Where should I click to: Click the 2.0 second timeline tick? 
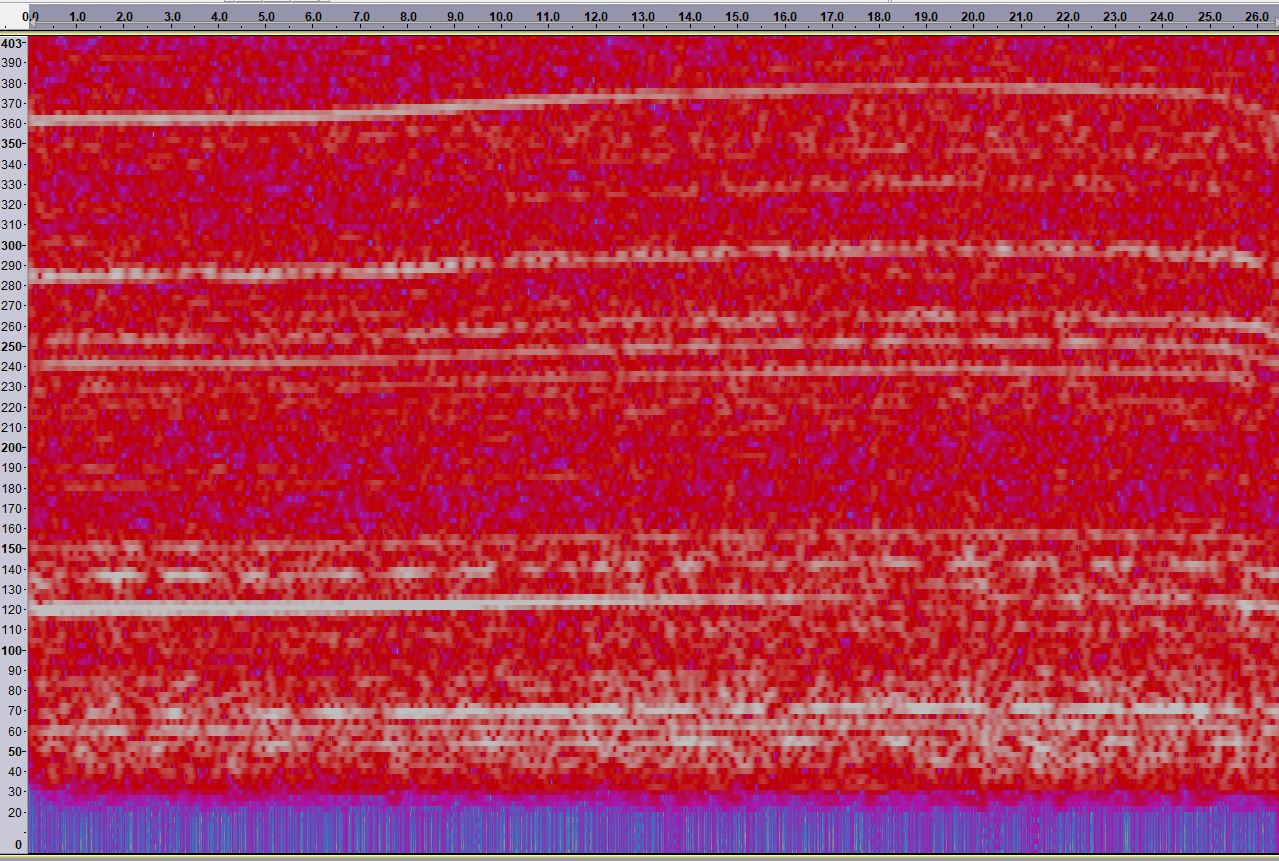point(124,17)
